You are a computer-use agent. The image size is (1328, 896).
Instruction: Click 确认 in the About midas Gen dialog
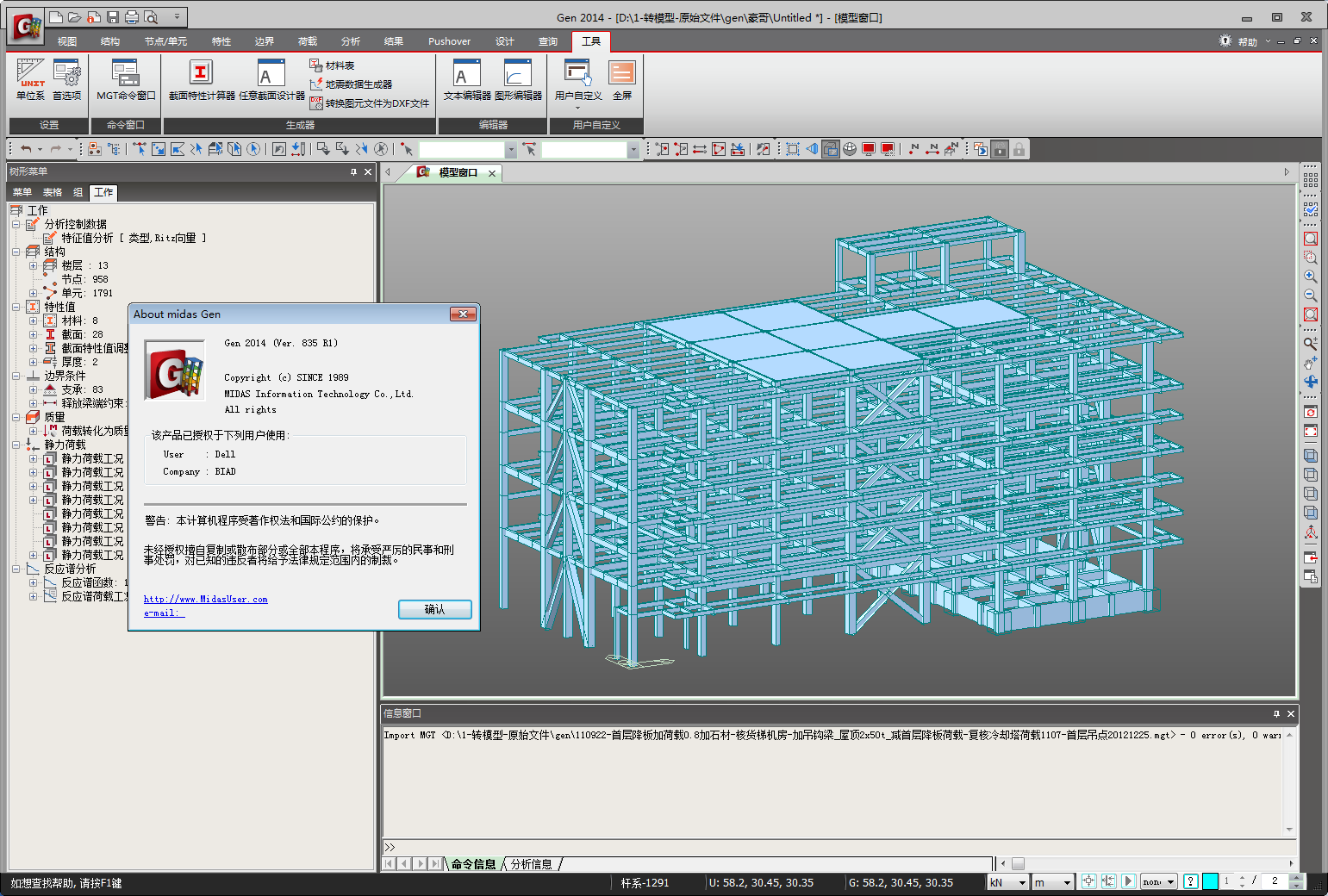point(435,609)
